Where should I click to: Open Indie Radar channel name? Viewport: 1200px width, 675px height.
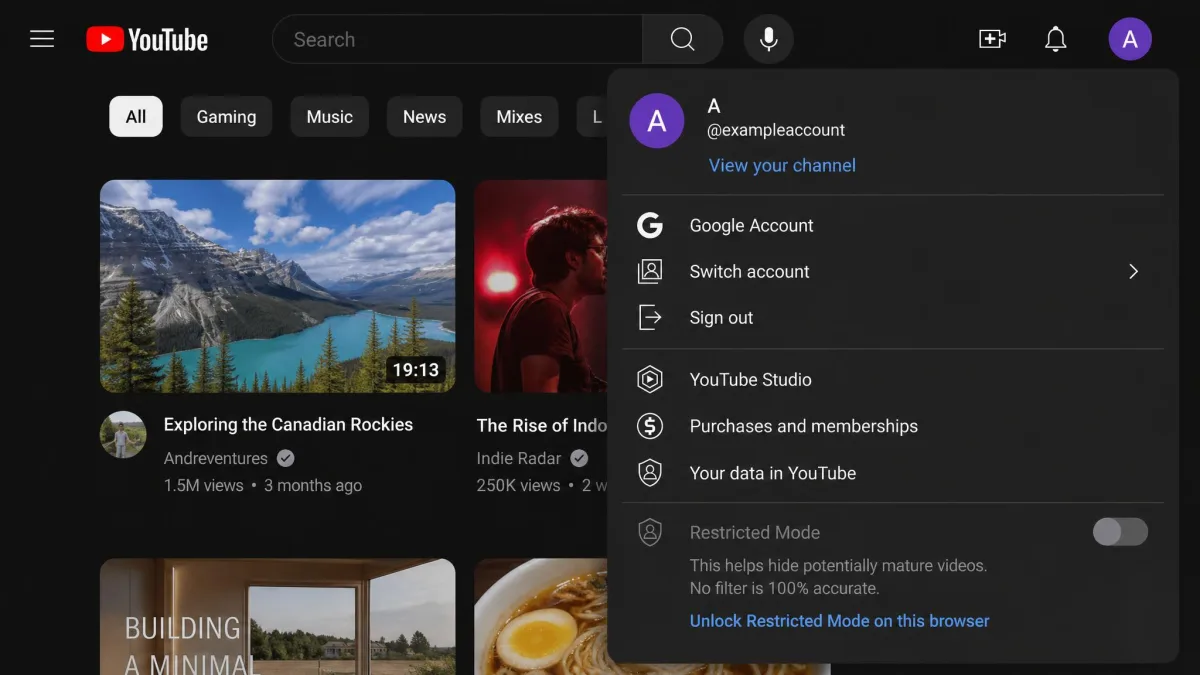tap(519, 458)
